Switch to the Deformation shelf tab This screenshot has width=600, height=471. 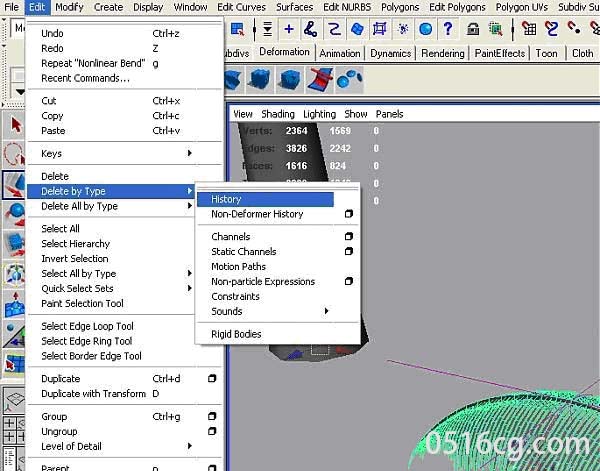click(x=284, y=52)
